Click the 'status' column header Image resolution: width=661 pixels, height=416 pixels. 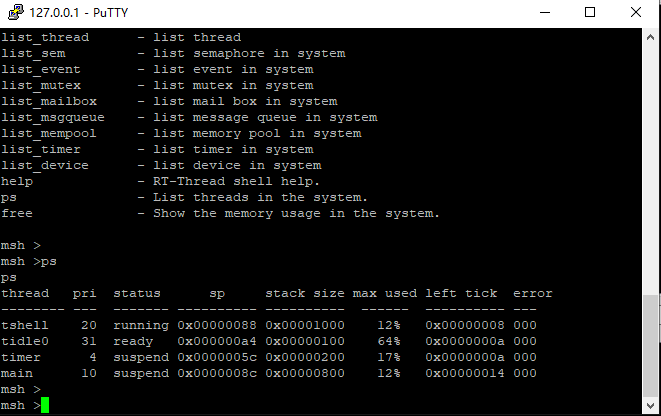tap(137, 293)
